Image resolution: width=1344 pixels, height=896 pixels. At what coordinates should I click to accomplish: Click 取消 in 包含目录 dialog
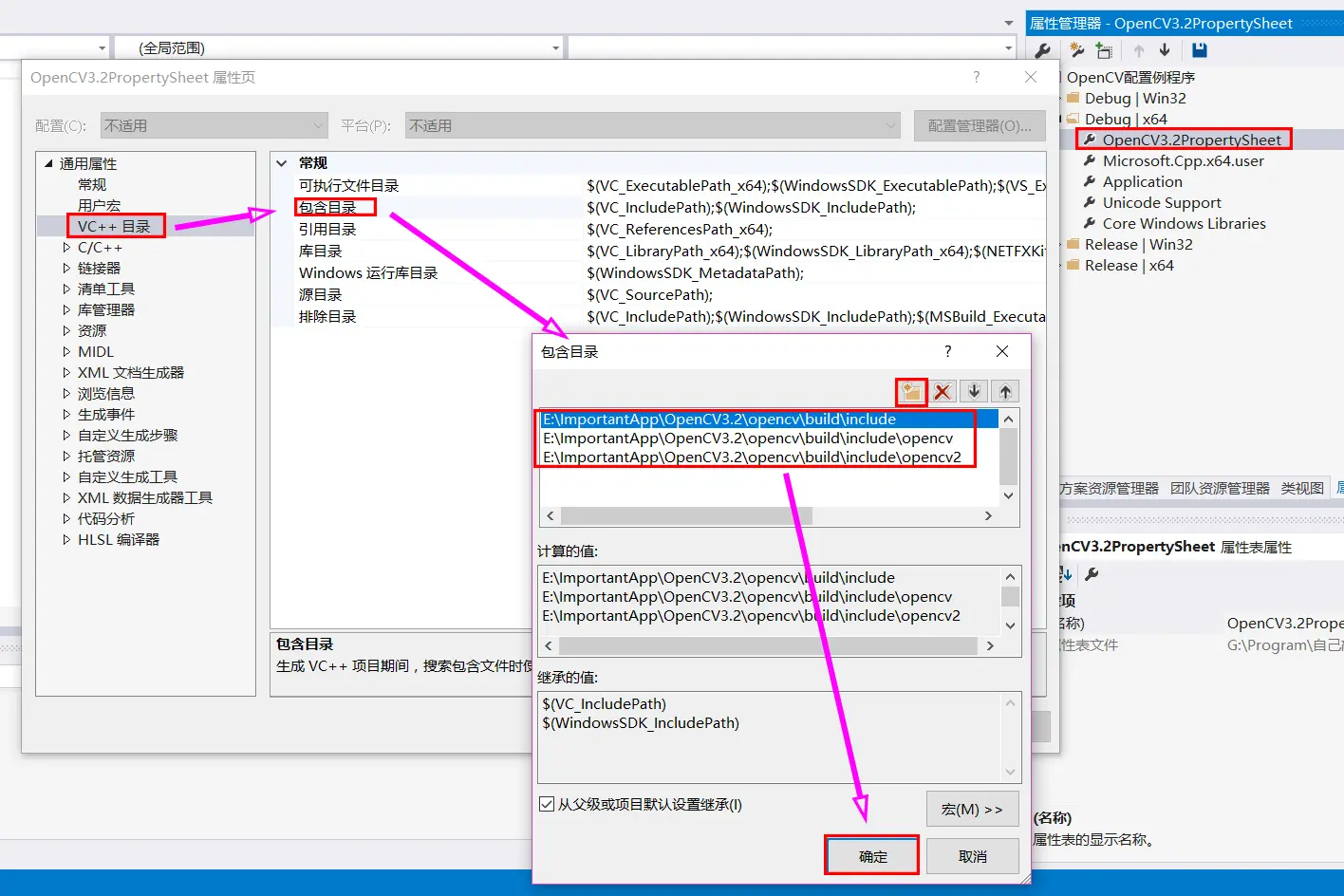(973, 856)
